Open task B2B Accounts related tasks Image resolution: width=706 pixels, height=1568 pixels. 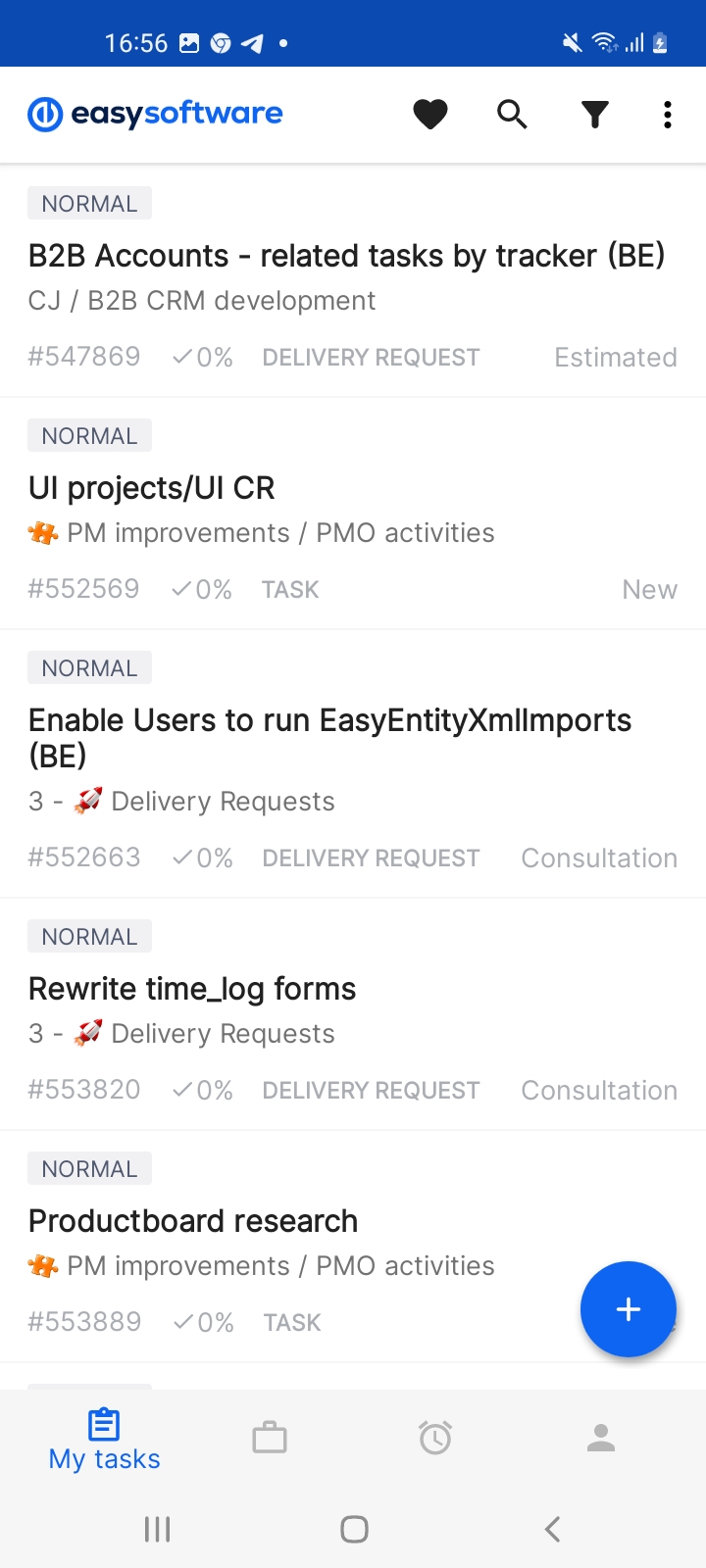pos(346,256)
